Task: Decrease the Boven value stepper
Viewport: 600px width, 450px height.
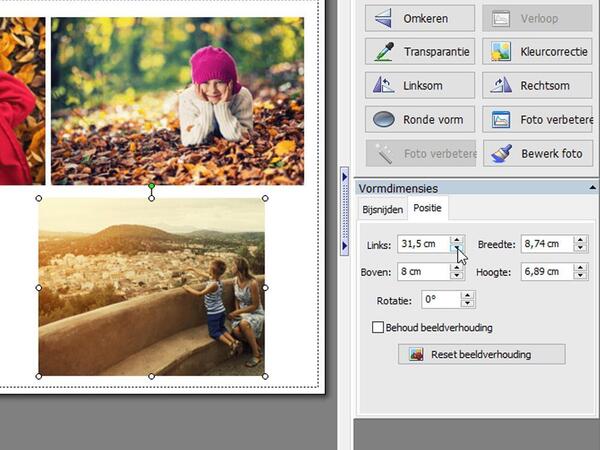Action: click(457, 276)
